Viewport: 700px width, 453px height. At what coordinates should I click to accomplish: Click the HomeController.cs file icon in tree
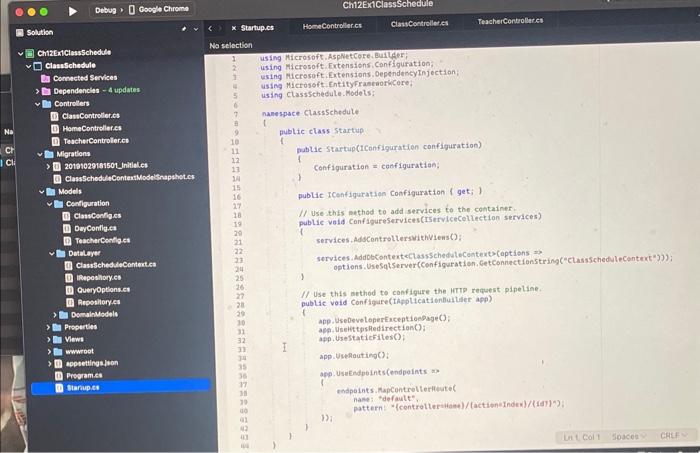(x=55, y=129)
